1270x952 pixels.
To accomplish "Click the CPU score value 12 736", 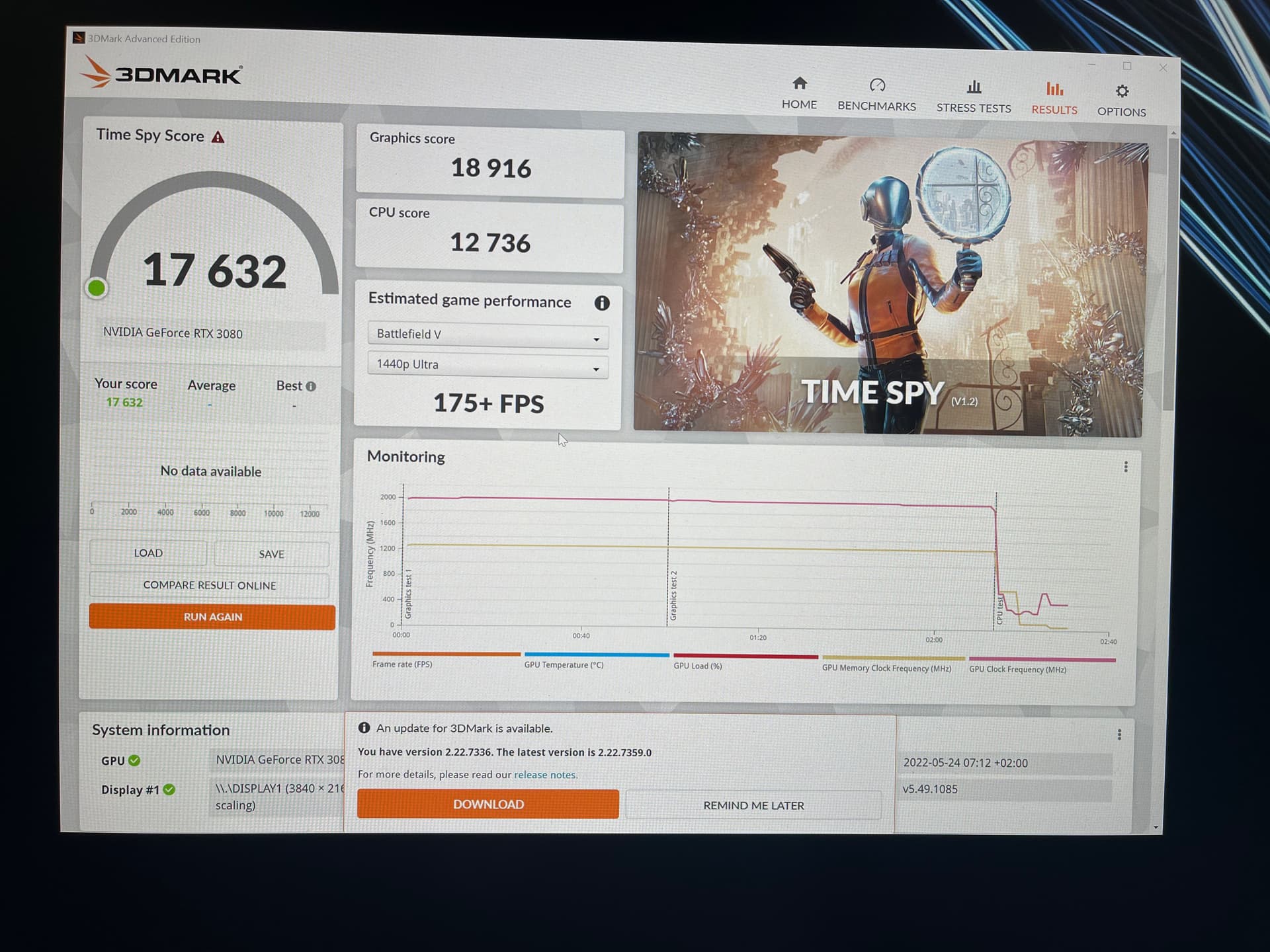I will 490,243.
